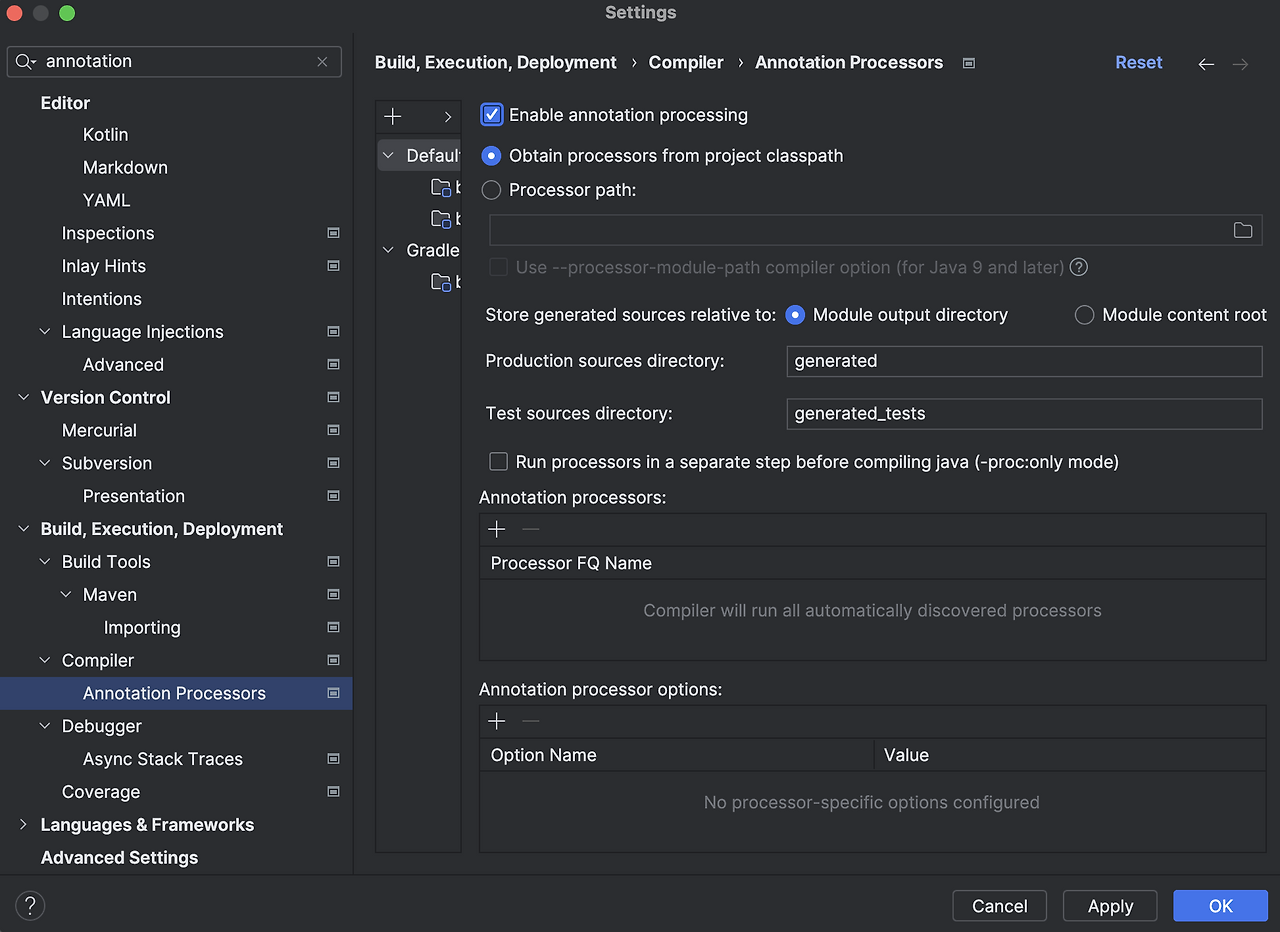Click the Production sources directory field
The image size is (1280, 932).
click(x=1024, y=361)
